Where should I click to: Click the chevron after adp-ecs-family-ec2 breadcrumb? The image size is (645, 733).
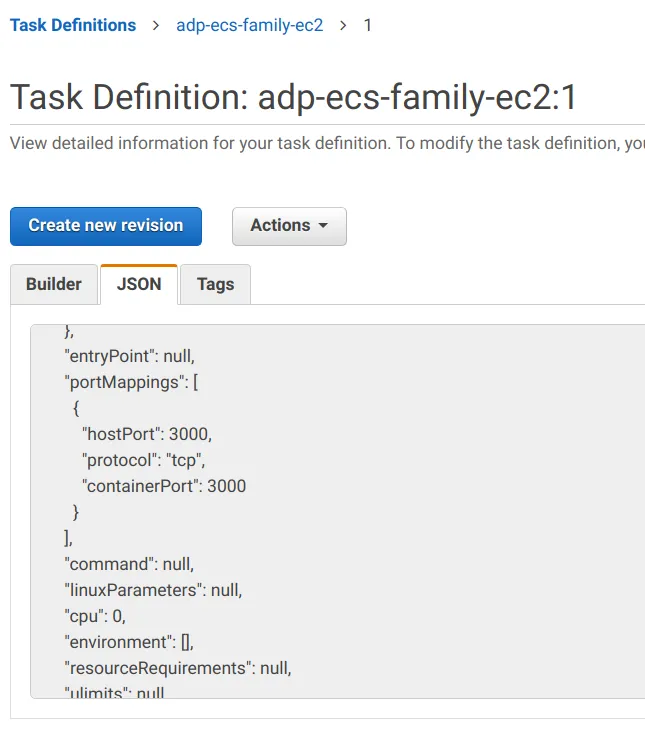click(x=344, y=25)
